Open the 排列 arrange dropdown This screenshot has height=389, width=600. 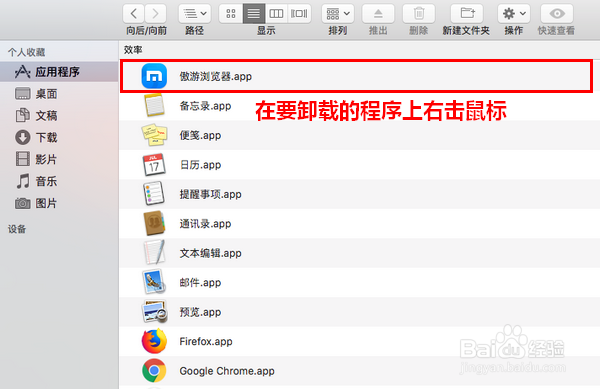[338, 14]
